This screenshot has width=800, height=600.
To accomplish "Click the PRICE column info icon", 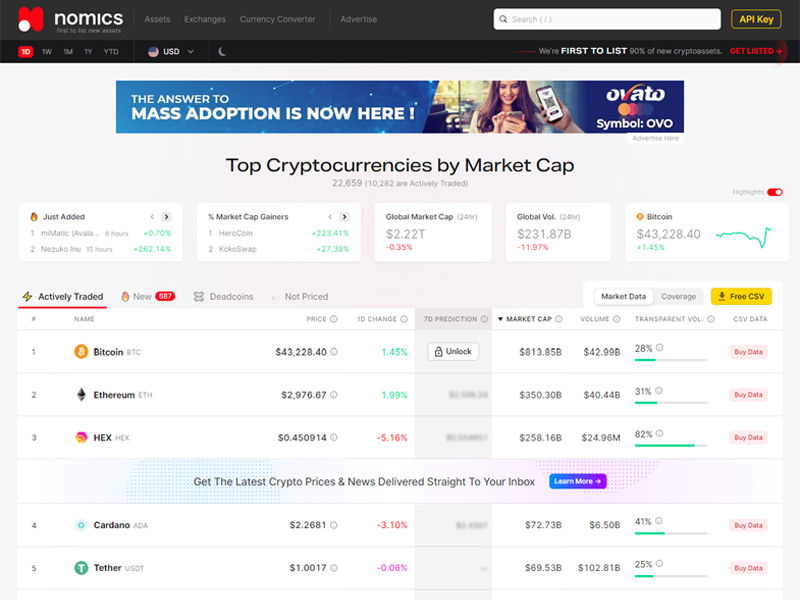I will (x=334, y=319).
